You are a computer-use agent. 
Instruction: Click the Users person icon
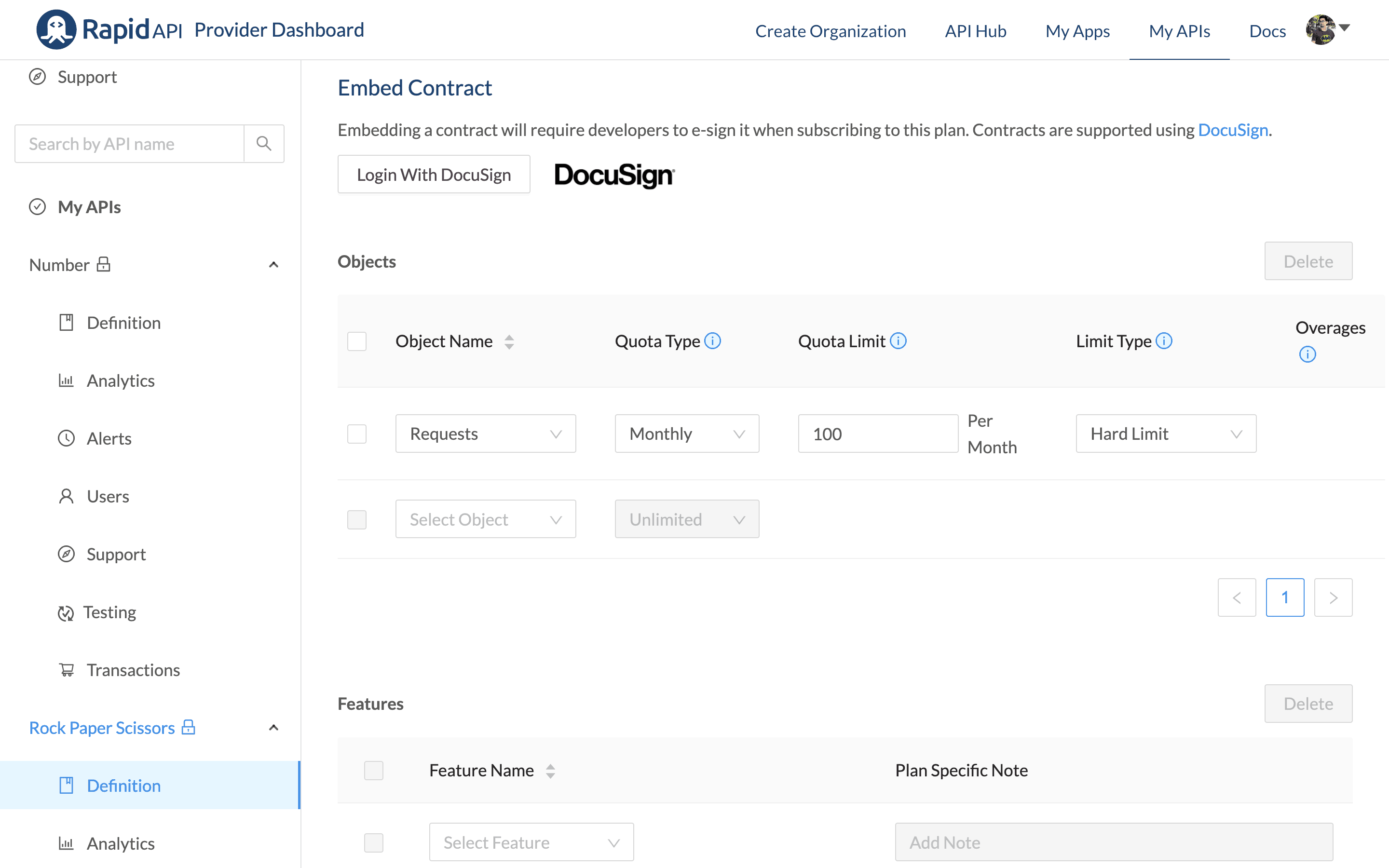(x=67, y=496)
